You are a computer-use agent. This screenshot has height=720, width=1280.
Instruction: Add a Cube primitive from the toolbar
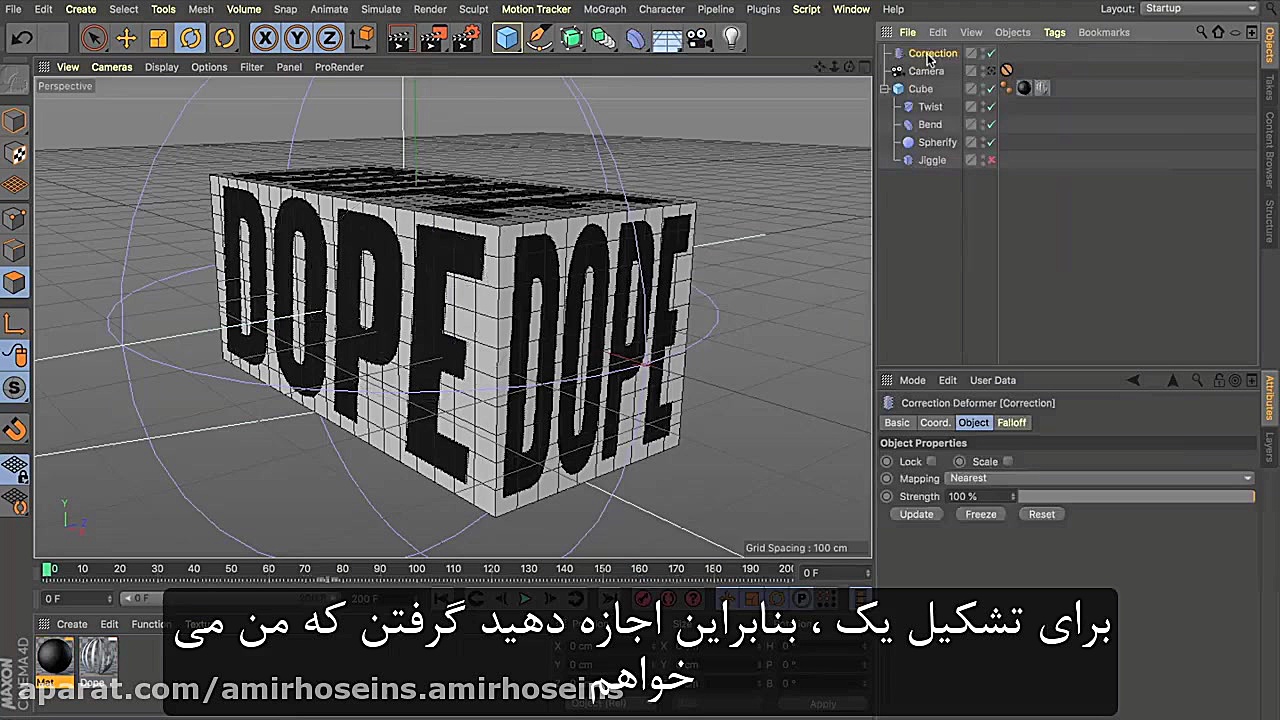[507, 39]
